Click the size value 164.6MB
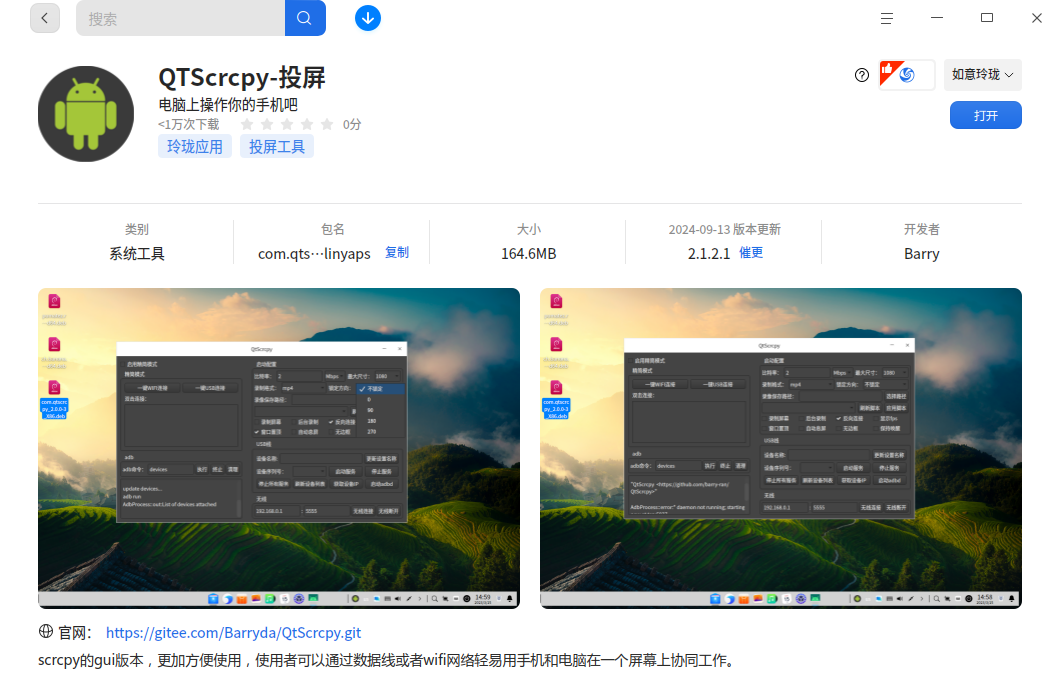 [529, 254]
